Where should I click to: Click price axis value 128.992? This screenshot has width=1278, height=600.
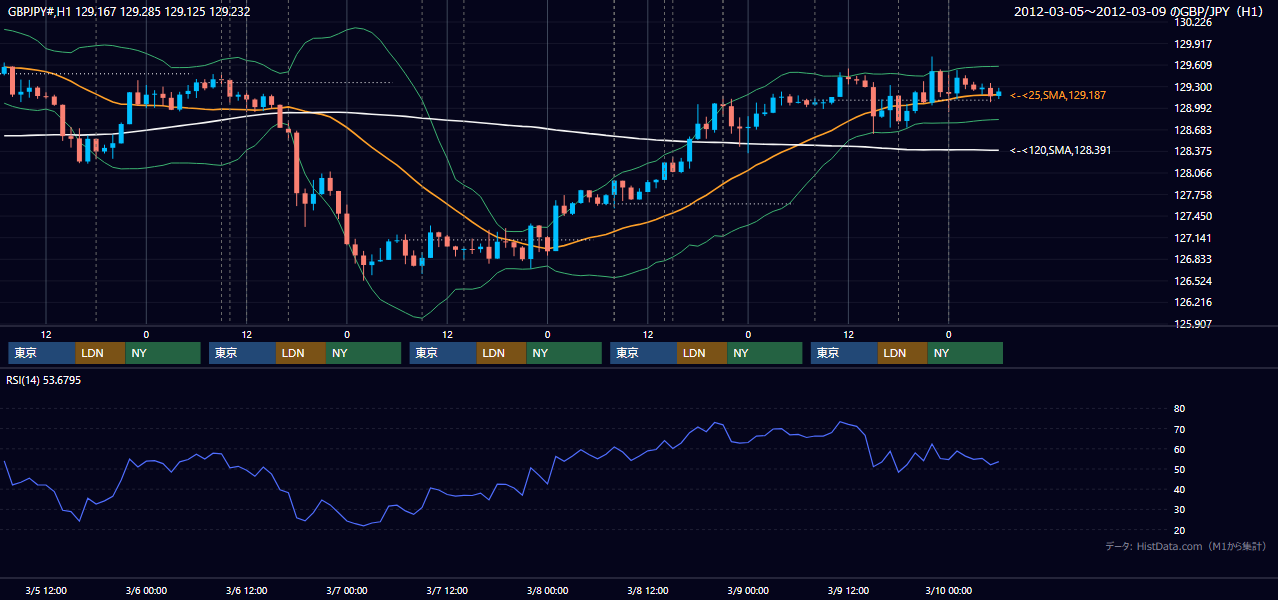(x=1192, y=108)
